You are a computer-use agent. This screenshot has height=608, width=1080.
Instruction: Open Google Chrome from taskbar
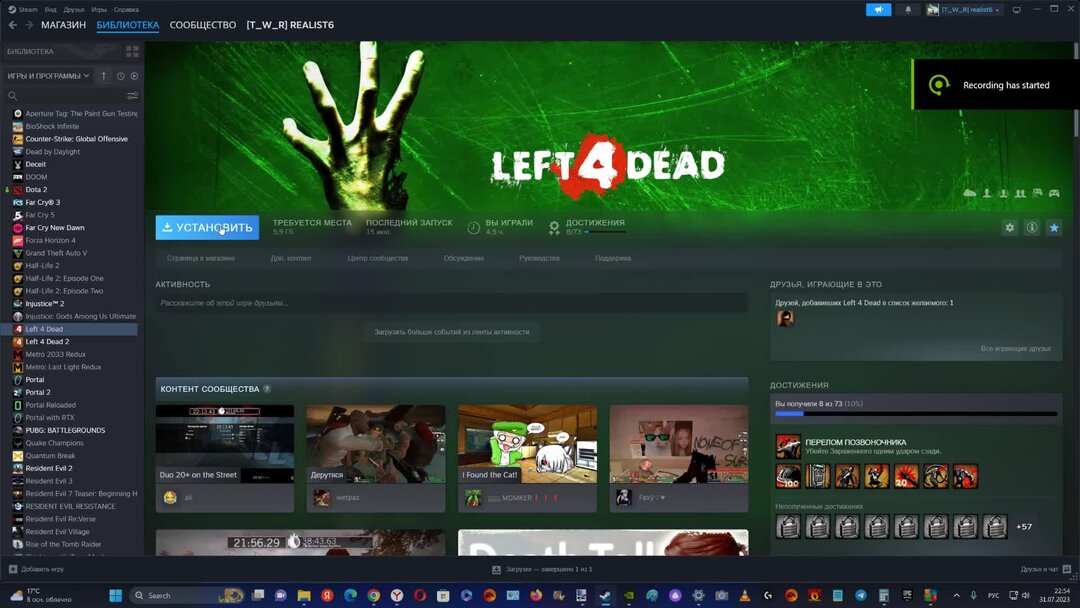coord(373,596)
